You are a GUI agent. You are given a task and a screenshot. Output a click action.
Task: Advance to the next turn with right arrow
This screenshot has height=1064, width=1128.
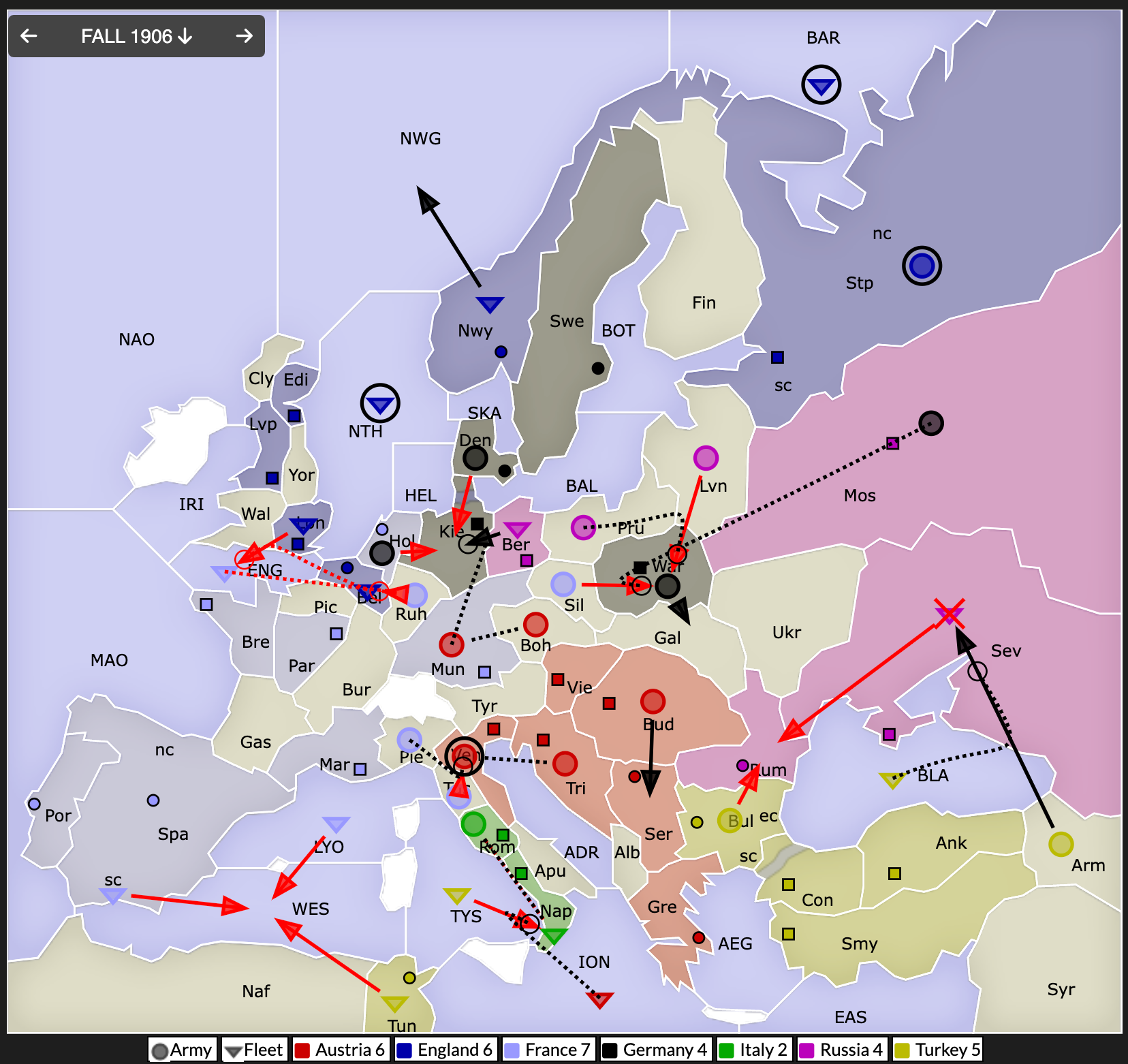click(x=244, y=35)
